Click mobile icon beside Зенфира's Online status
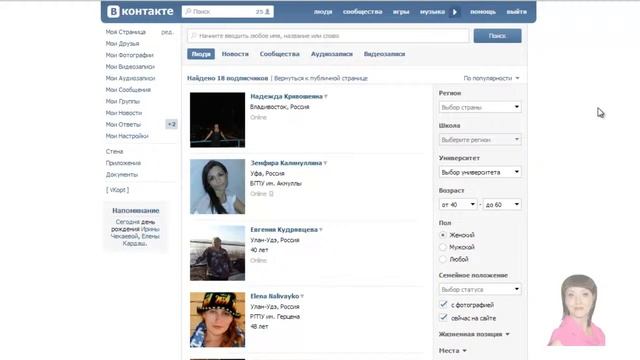The width and height of the screenshot is (640, 360). coord(271,194)
